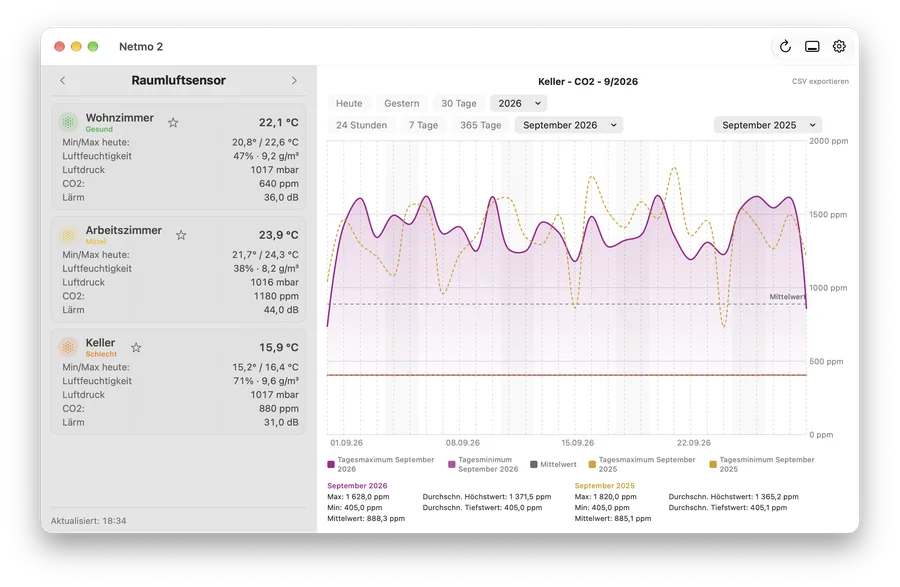
Task: Click the Aktualisiert: 18:34 status text
Action: point(88,521)
